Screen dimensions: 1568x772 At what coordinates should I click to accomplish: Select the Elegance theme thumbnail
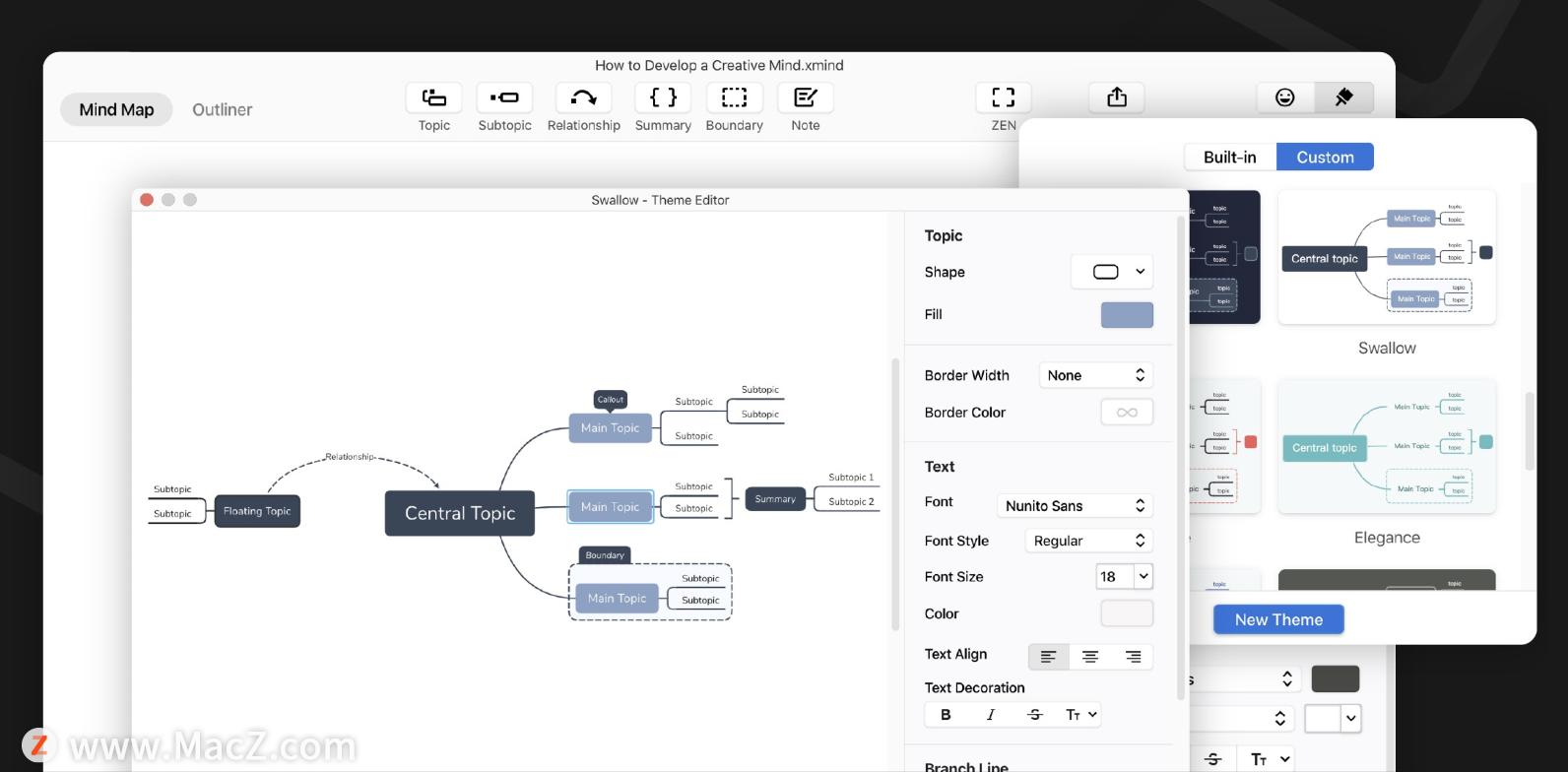pyautogui.click(x=1386, y=447)
